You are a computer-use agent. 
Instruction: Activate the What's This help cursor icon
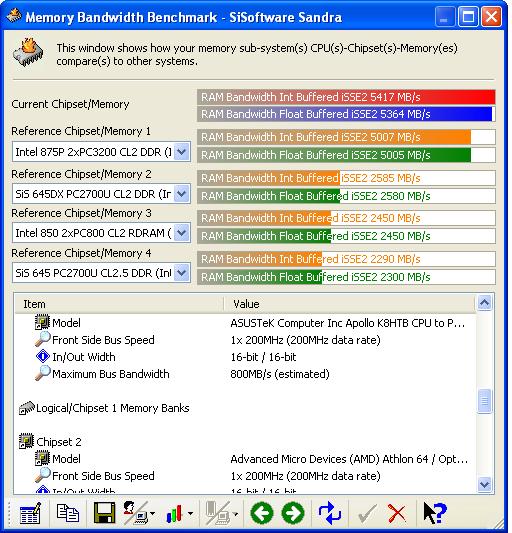tap(435, 513)
